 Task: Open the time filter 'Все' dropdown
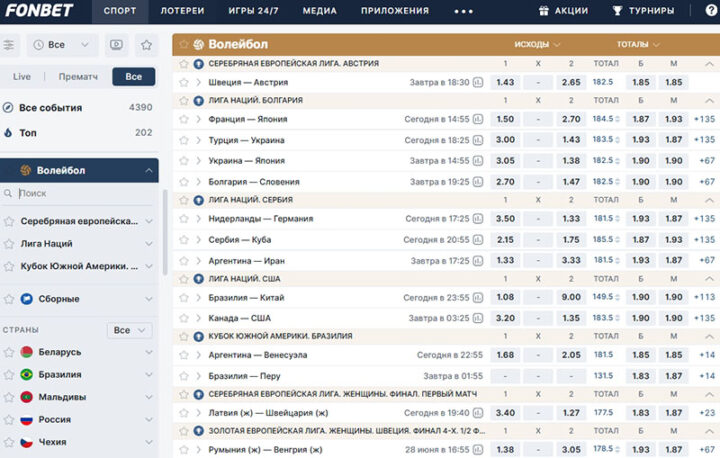(62, 45)
